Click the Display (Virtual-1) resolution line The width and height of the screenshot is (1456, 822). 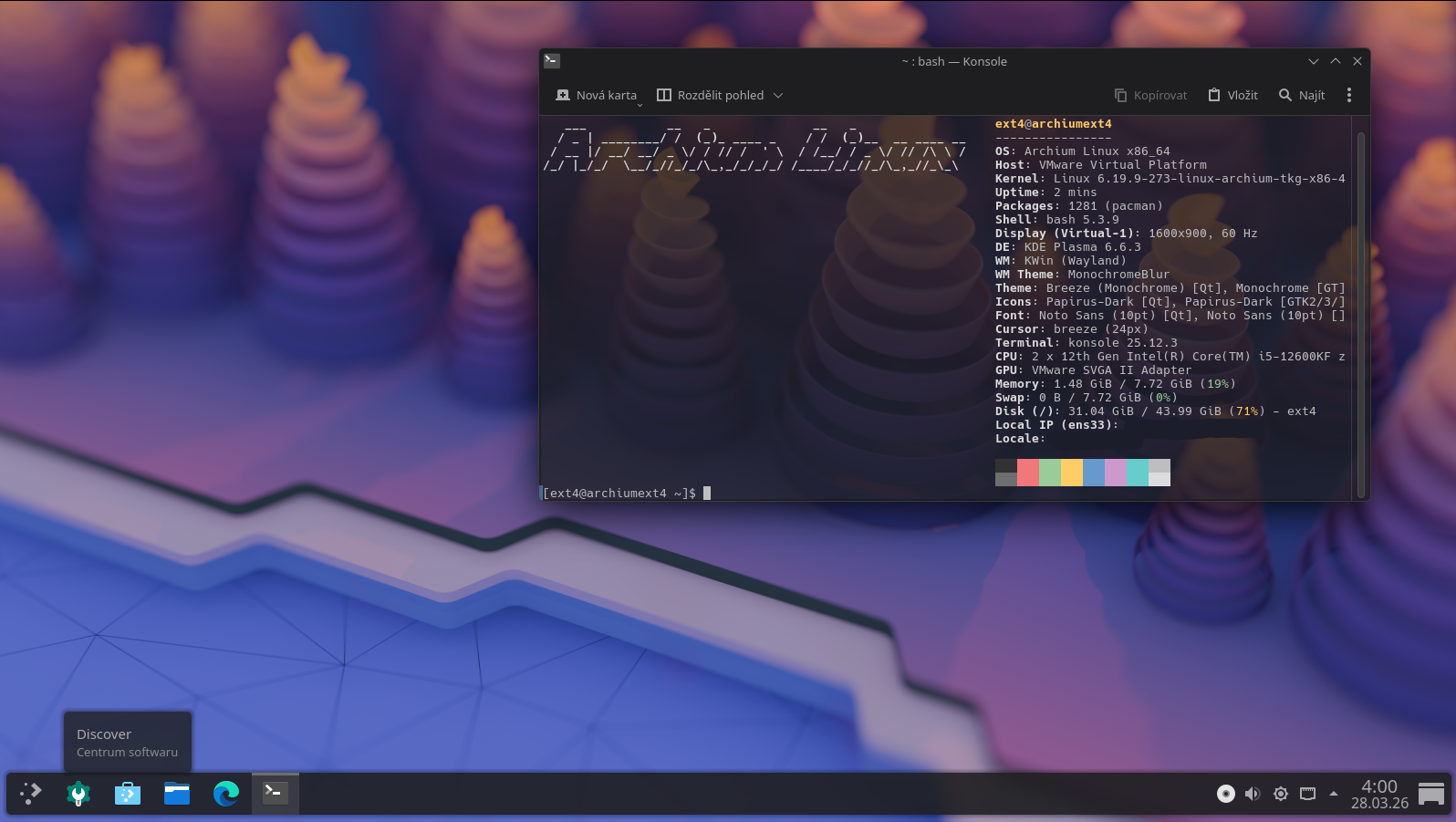pos(1127,234)
